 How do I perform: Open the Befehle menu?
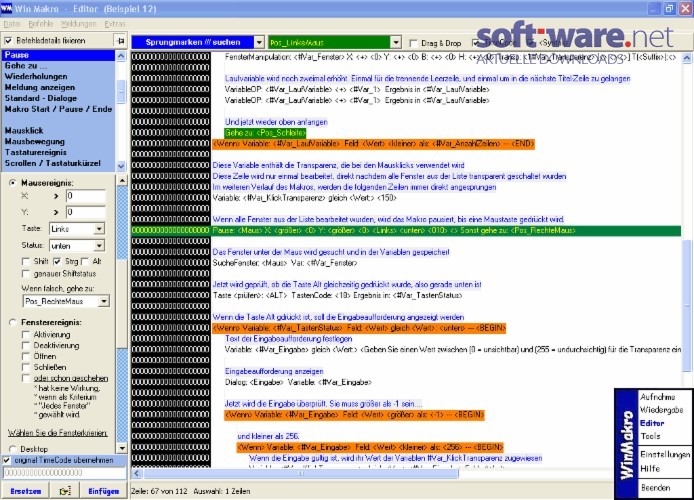click(40, 24)
